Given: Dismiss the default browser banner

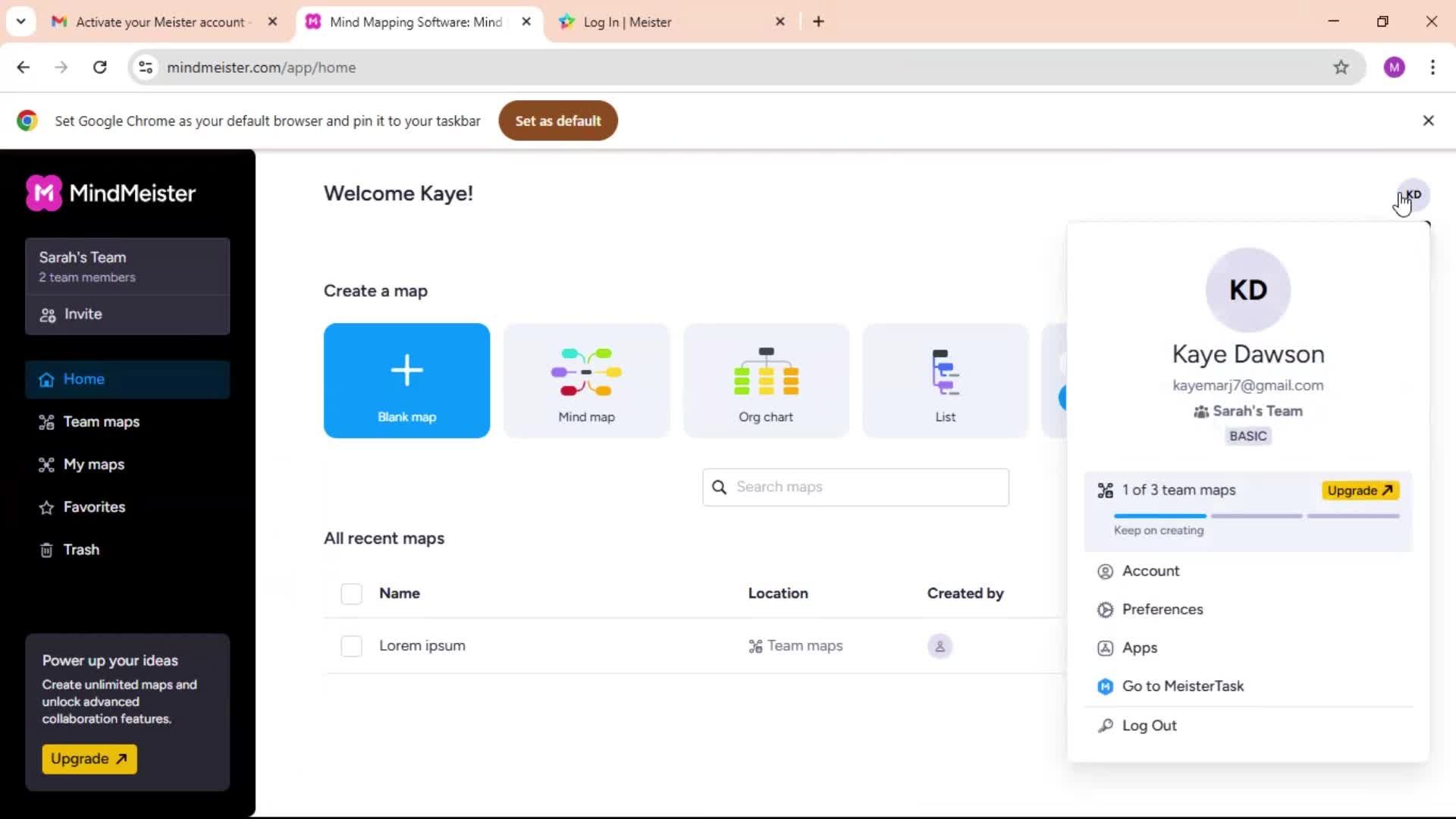Looking at the screenshot, I should point(1429,121).
